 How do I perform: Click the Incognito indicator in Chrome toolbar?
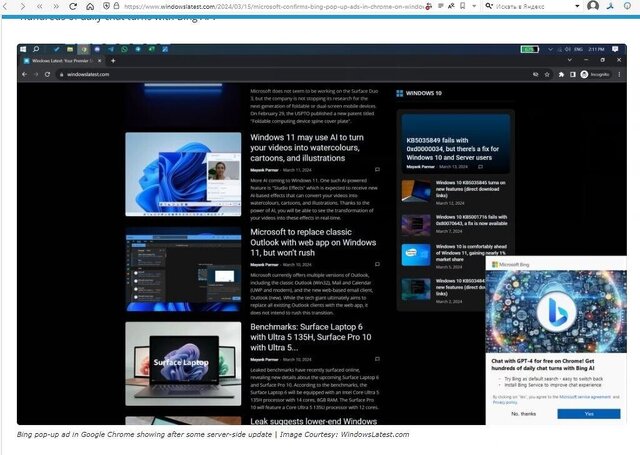596,74
